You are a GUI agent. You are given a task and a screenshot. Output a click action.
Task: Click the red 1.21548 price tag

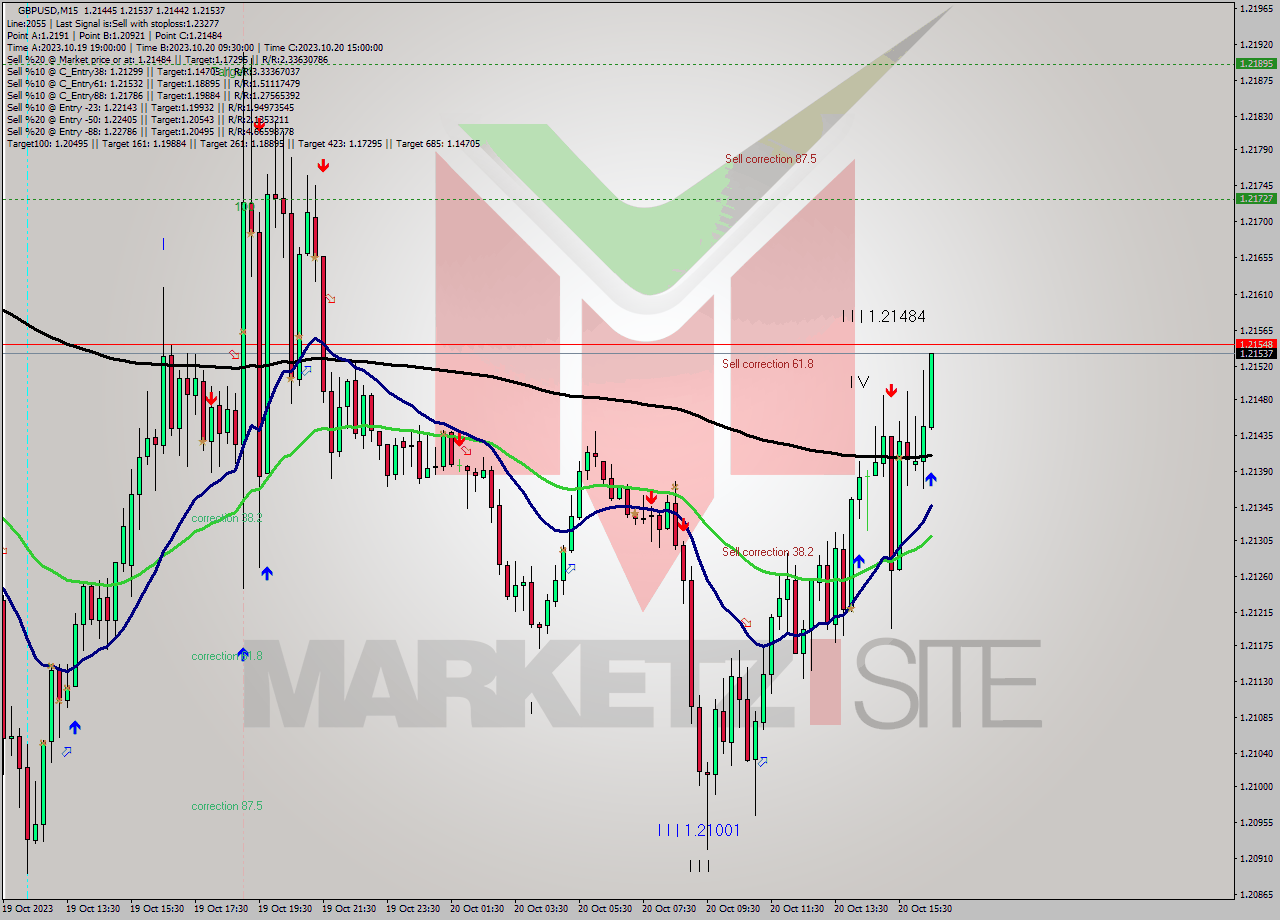coord(1256,344)
